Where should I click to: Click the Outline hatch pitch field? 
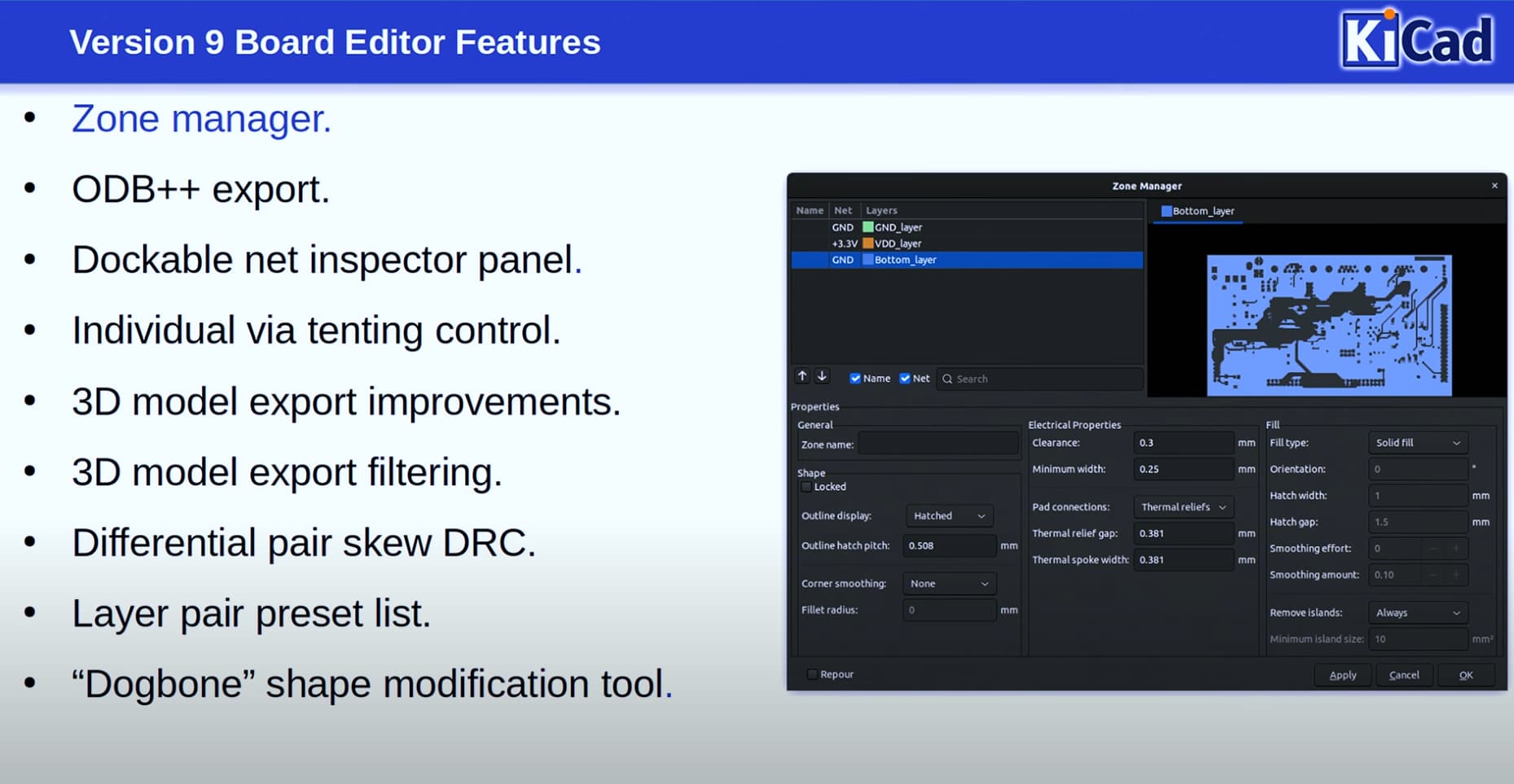tap(949, 545)
